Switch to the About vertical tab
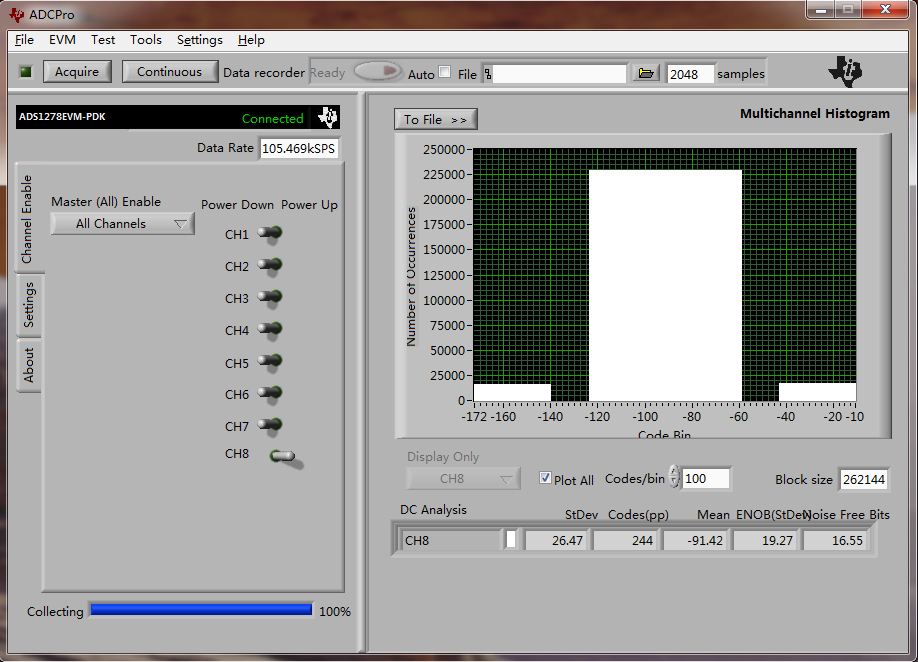918x662 pixels. point(29,365)
